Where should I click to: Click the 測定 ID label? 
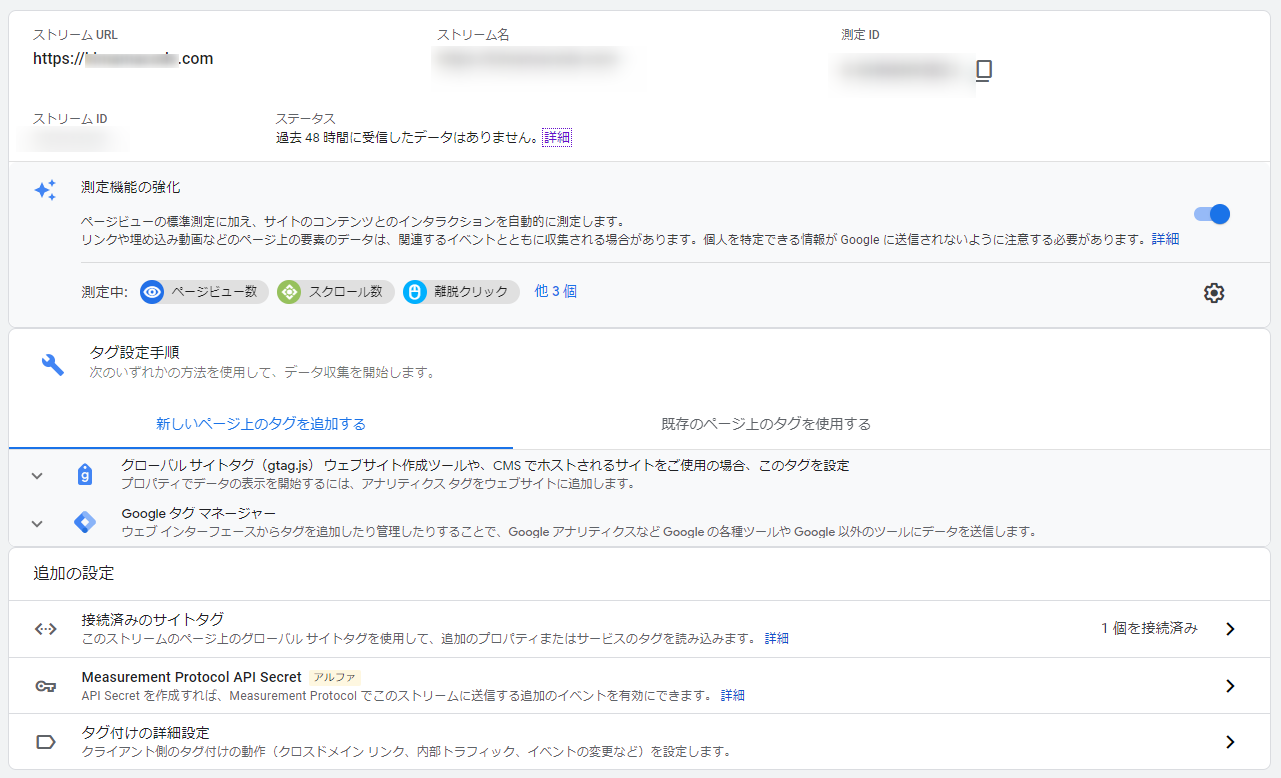[x=861, y=35]
